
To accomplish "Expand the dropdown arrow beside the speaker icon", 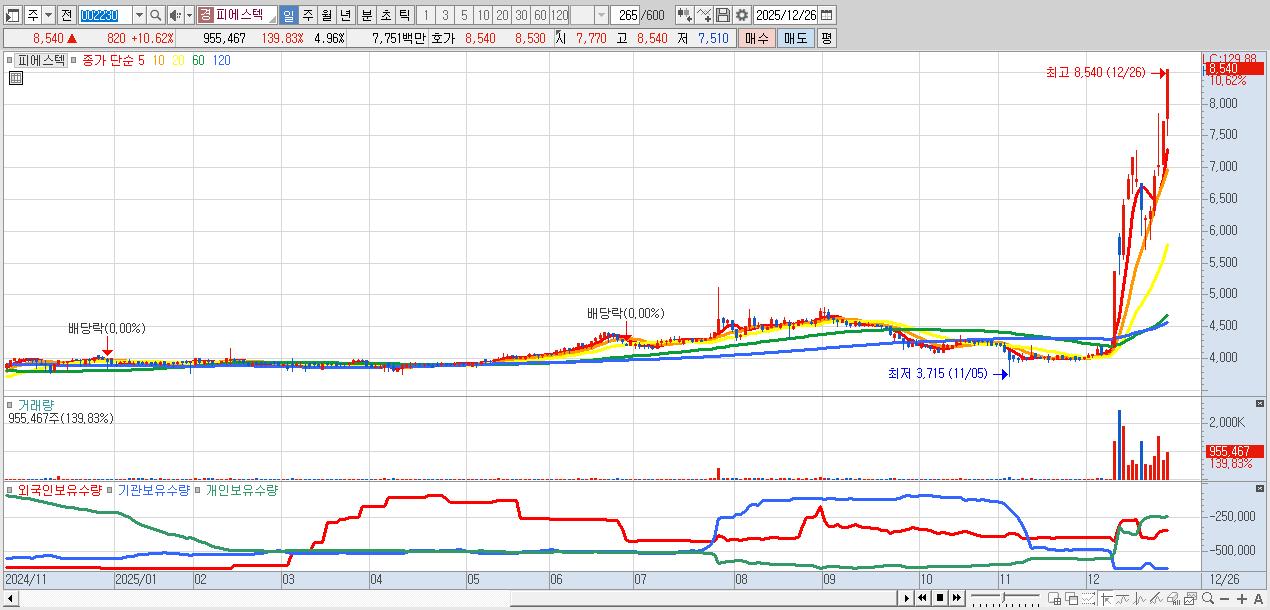I will point(189,15).
